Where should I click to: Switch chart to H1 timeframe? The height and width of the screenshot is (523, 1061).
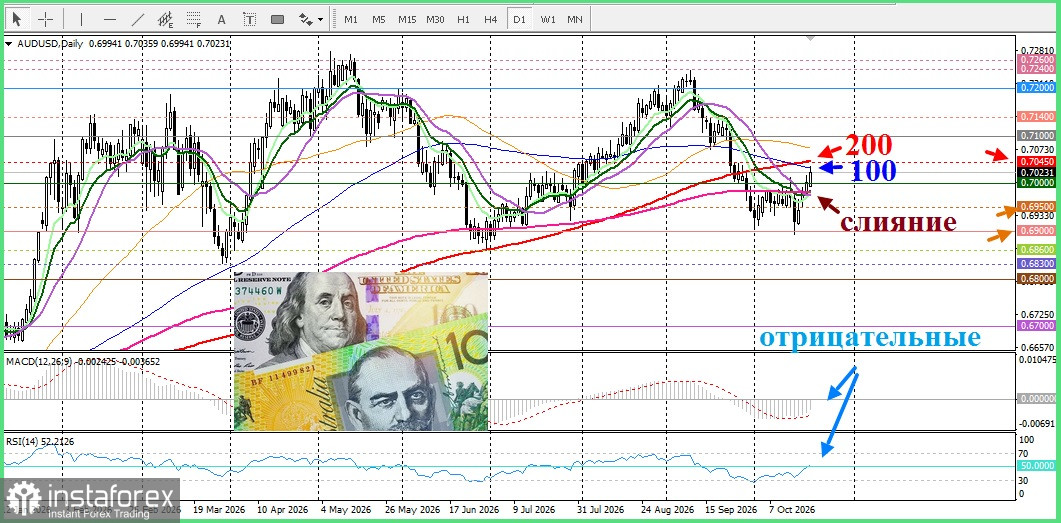(463, 19)
